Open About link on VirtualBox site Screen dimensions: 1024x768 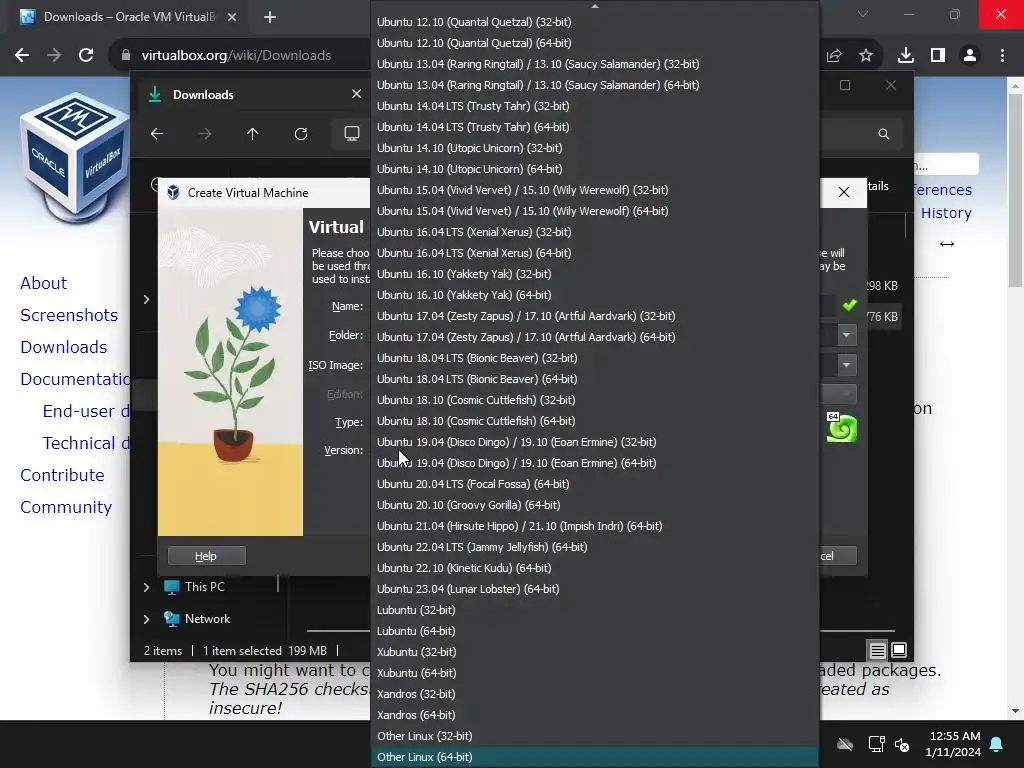tap(44, 283)
